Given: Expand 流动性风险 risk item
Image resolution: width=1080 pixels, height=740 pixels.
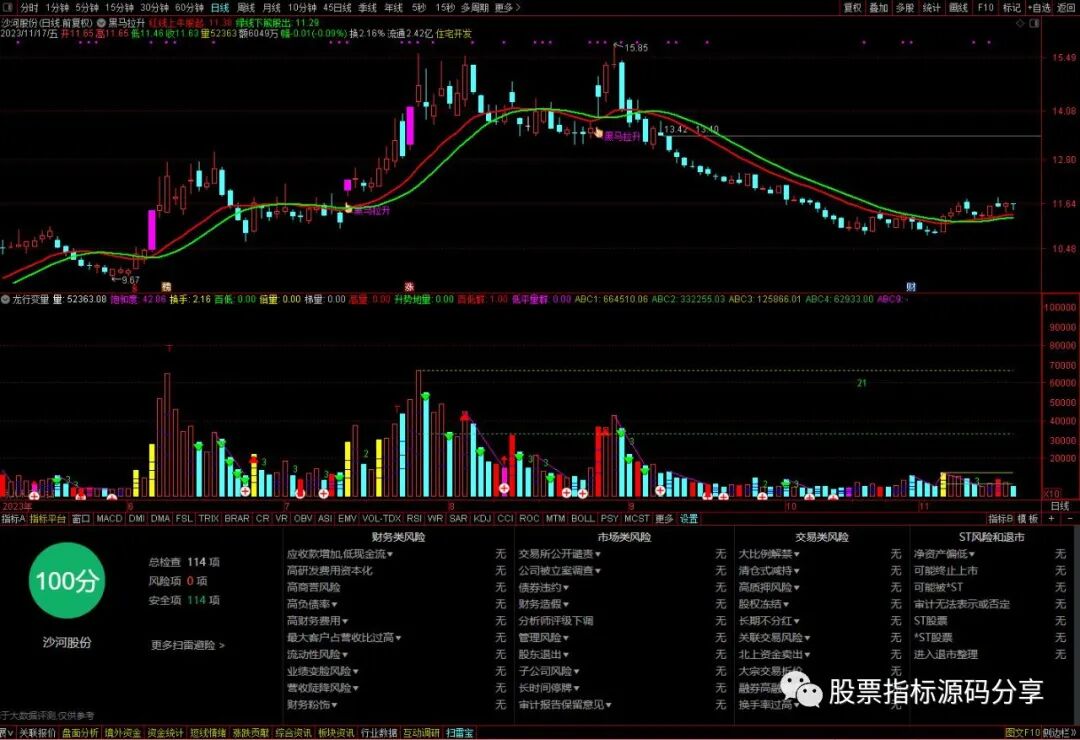Looking at the screenshot, I should click(x=318, y=655).
